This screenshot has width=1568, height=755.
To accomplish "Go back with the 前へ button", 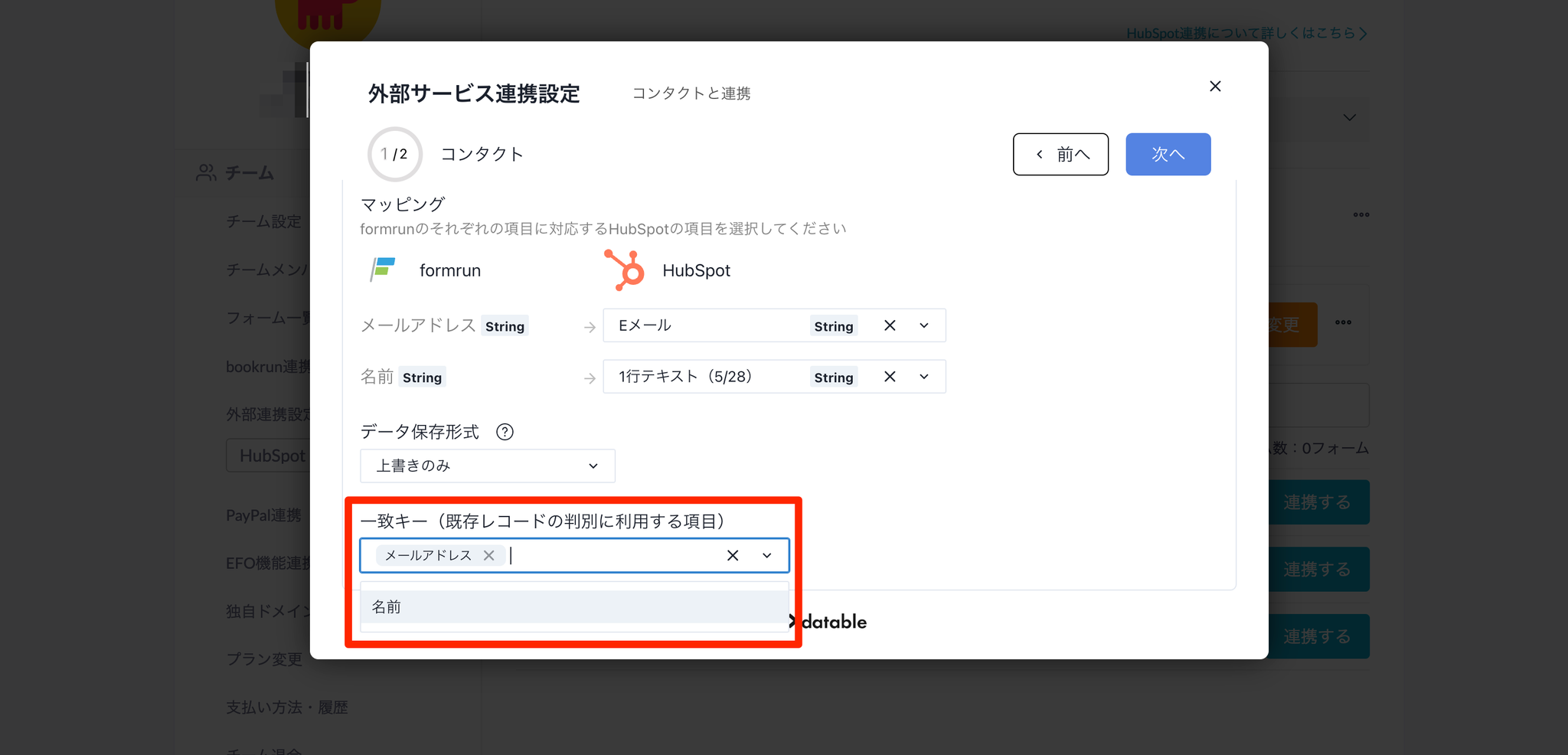I will point(1060,154).
